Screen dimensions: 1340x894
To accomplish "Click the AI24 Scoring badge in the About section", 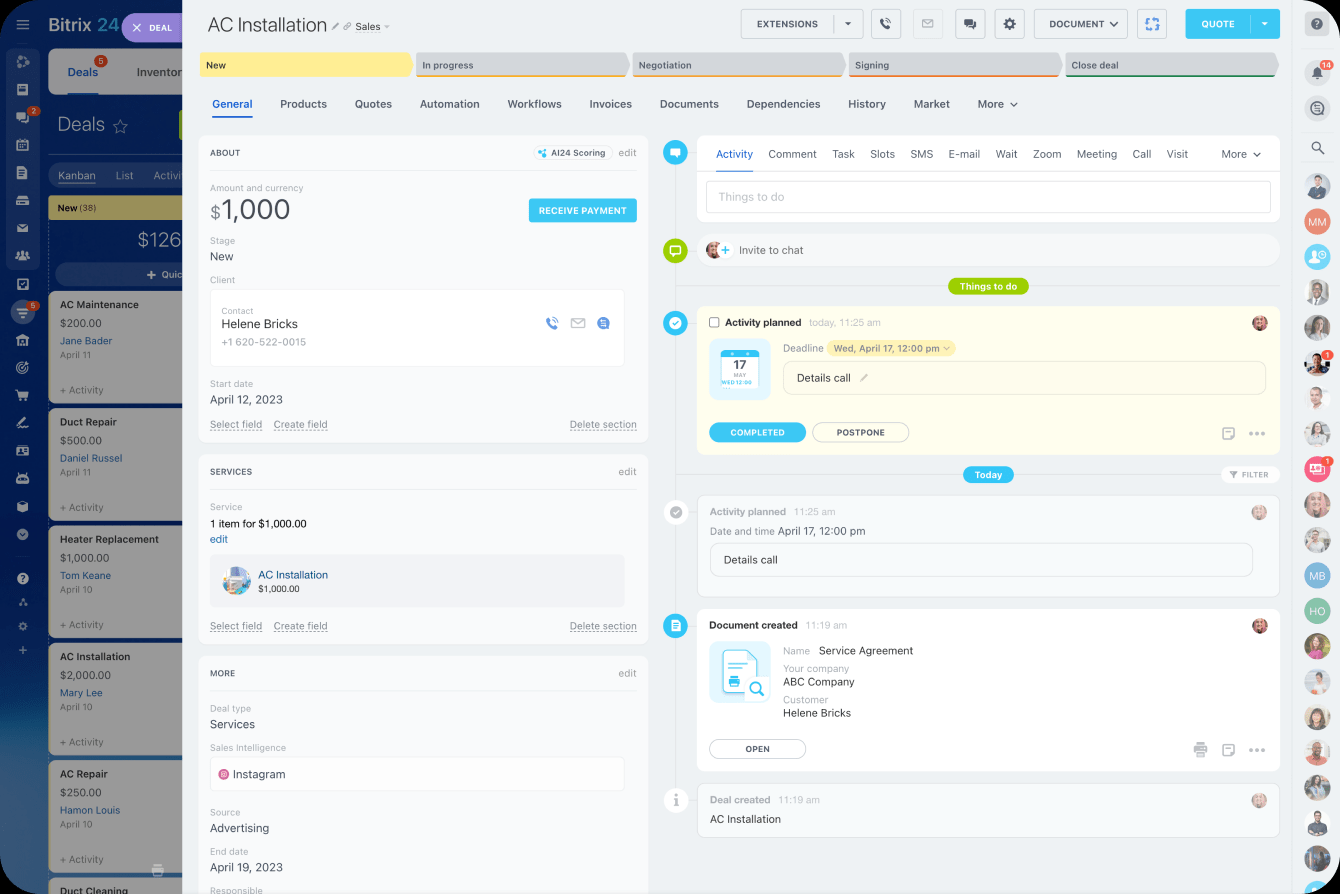I will coord(572,153).
